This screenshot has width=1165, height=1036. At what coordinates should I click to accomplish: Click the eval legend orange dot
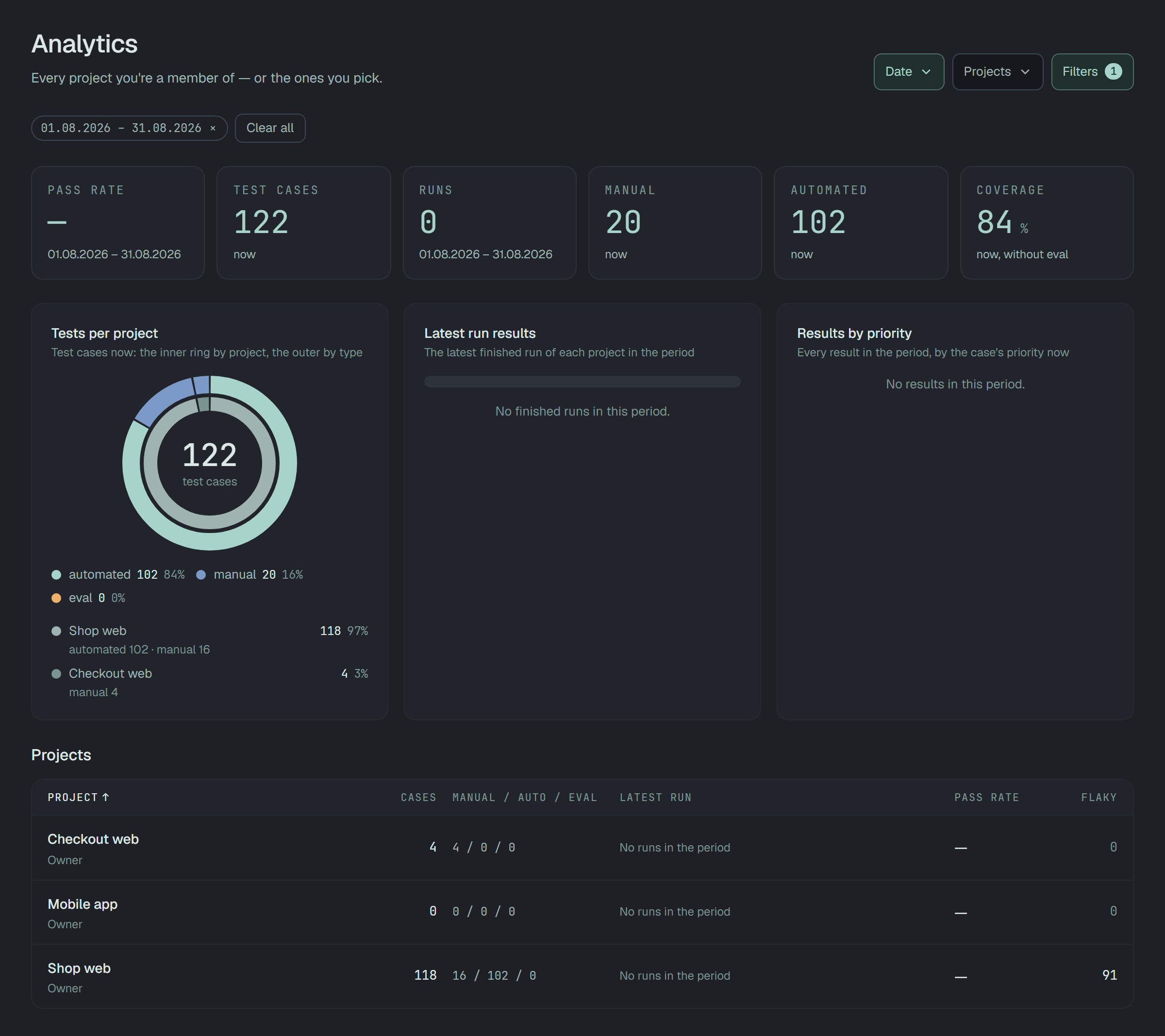56,598
